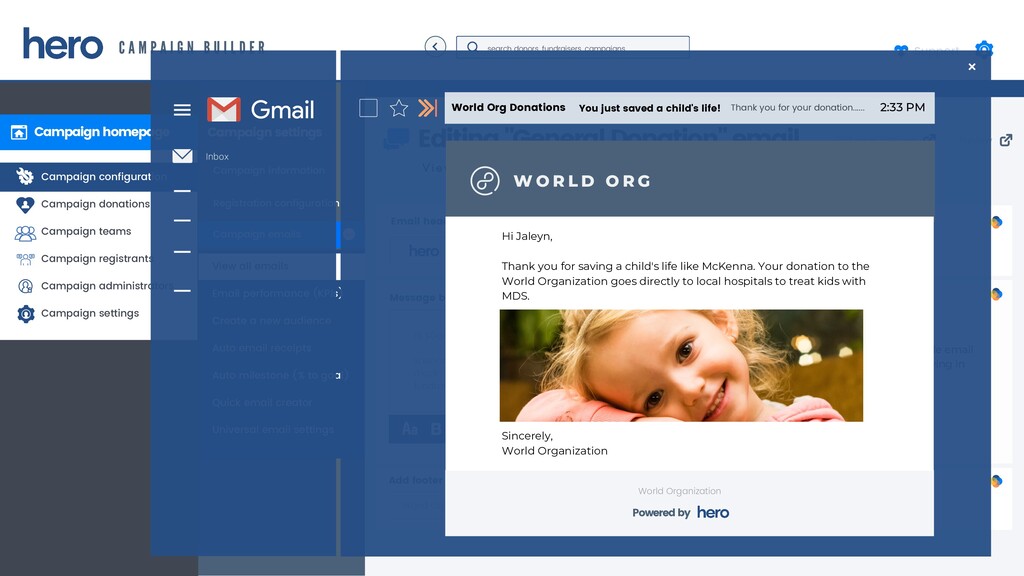1024x576 pixels.
Task: Click the Powered by hero footer link
Action: [680, 513]
